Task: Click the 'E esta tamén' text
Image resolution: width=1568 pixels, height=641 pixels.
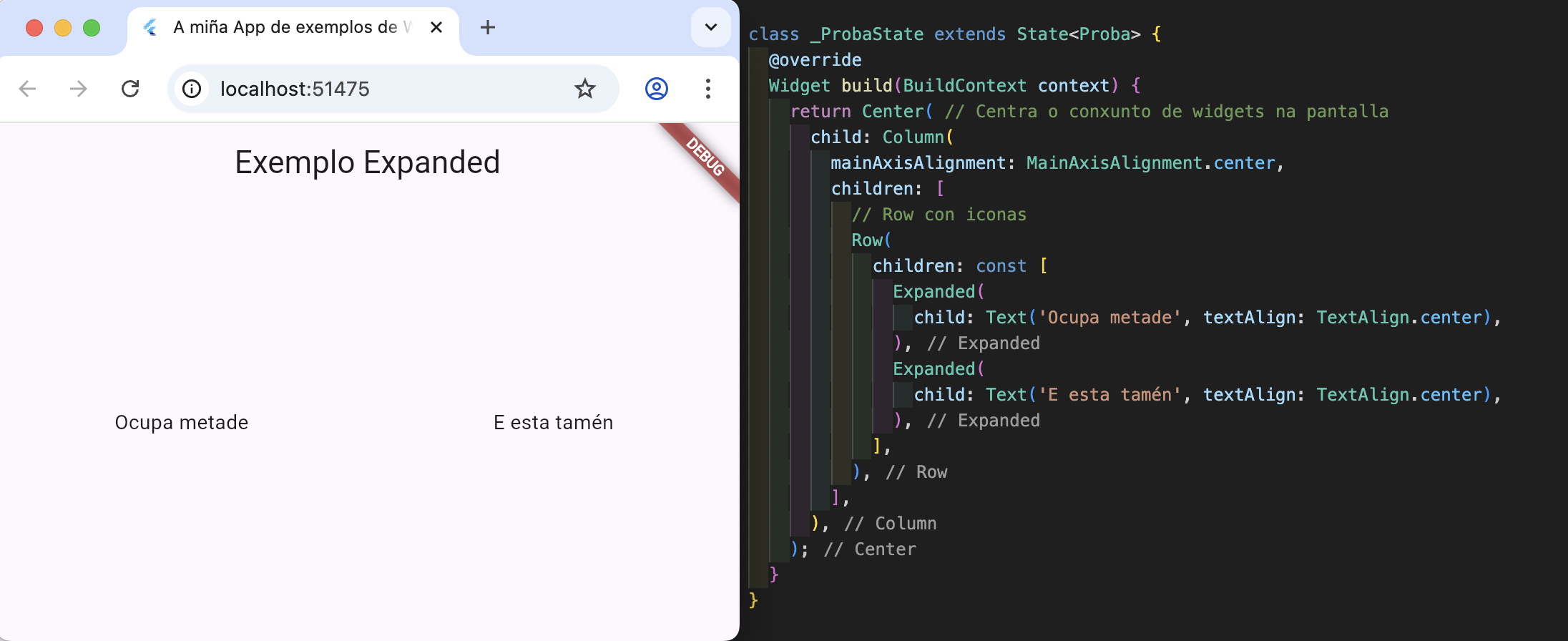Action: [553, 423]
